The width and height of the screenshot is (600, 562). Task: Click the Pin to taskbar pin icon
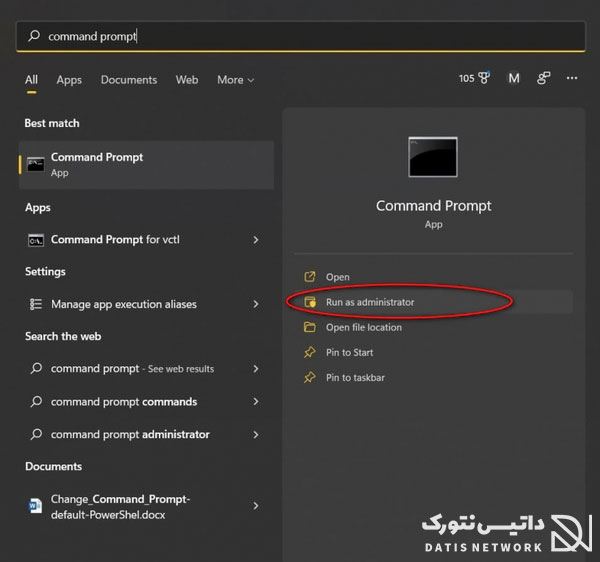coord(310,378)
